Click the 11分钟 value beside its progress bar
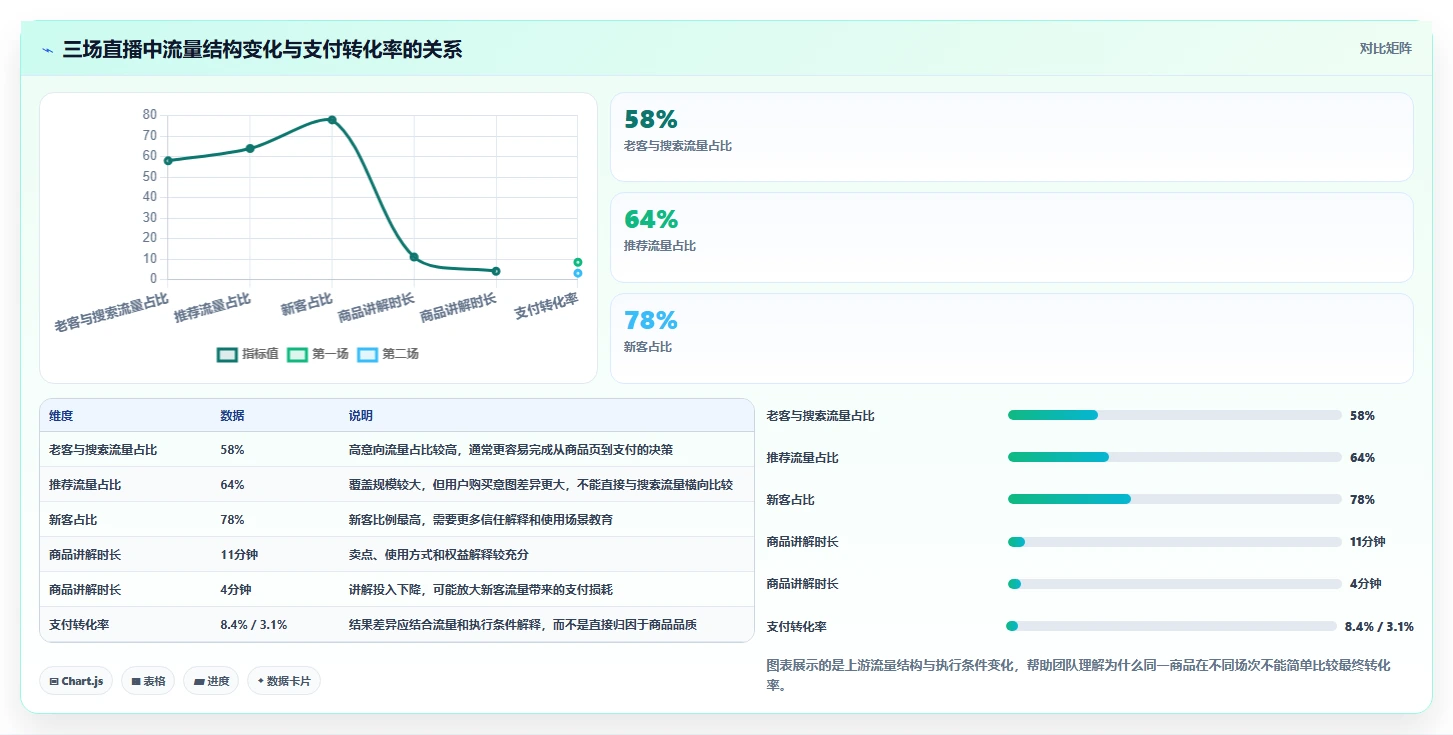The width and height of the screenshot is (1453, 735). click(1367, 542)
